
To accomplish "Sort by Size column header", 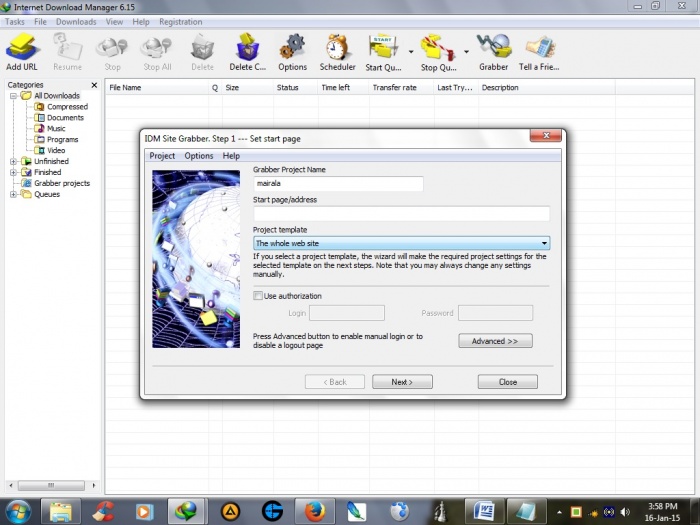I will (248, 88).
